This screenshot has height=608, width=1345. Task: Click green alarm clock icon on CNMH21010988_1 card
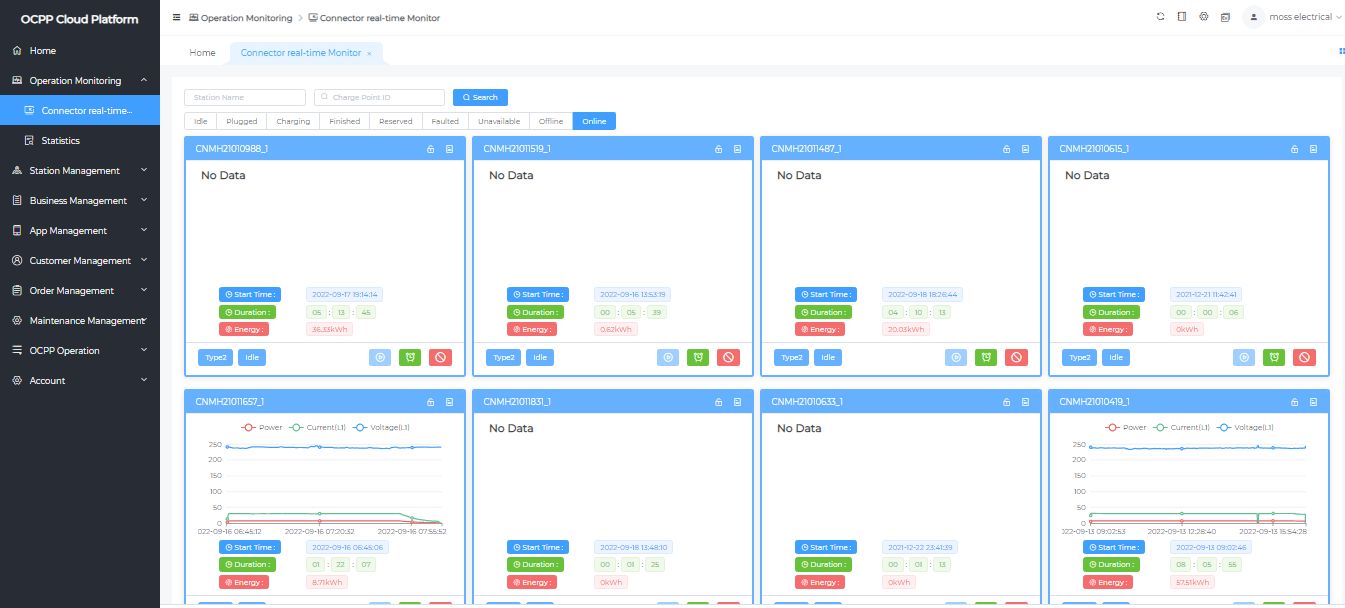[410, 357]
